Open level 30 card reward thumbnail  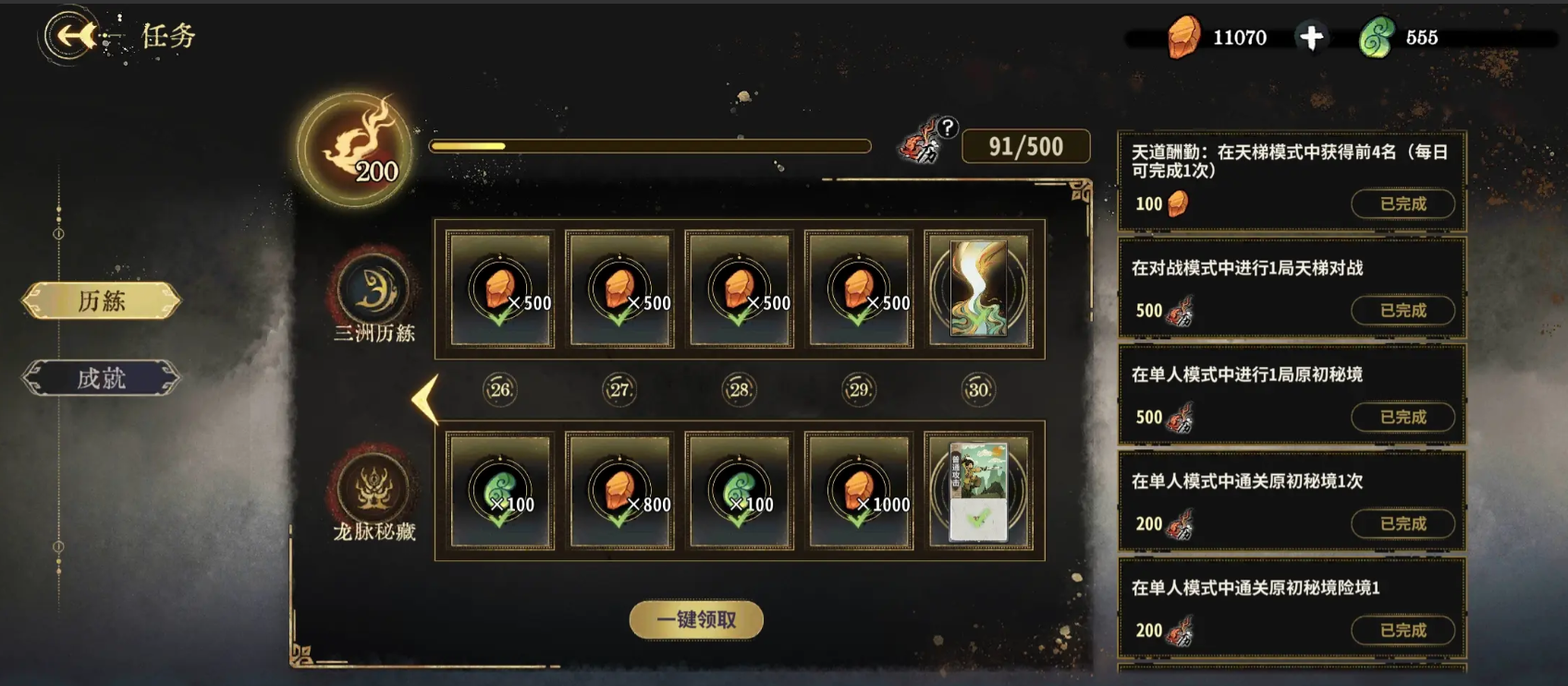coord(979,289)
